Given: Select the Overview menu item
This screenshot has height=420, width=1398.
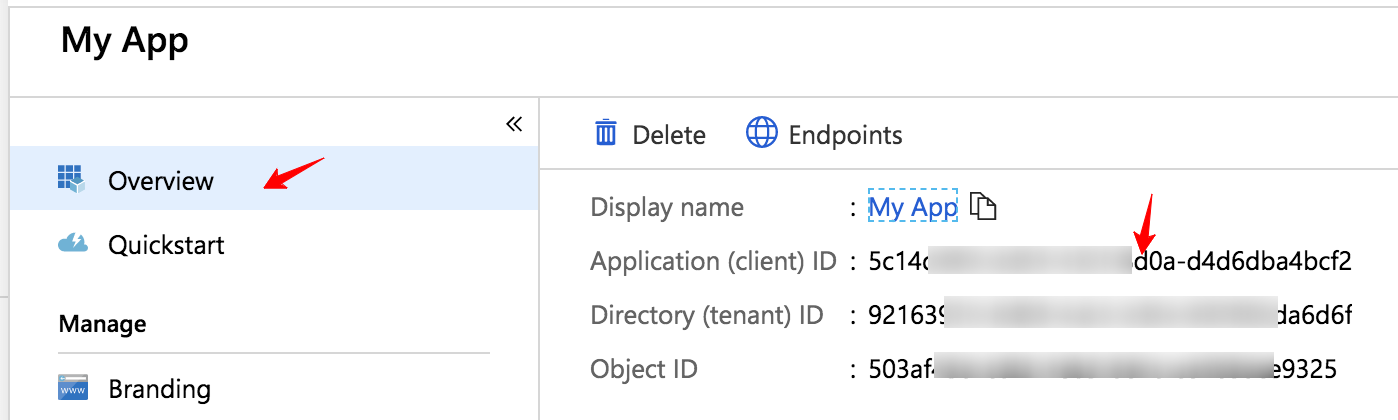Looking at the screenshot, I should [161, 181].
